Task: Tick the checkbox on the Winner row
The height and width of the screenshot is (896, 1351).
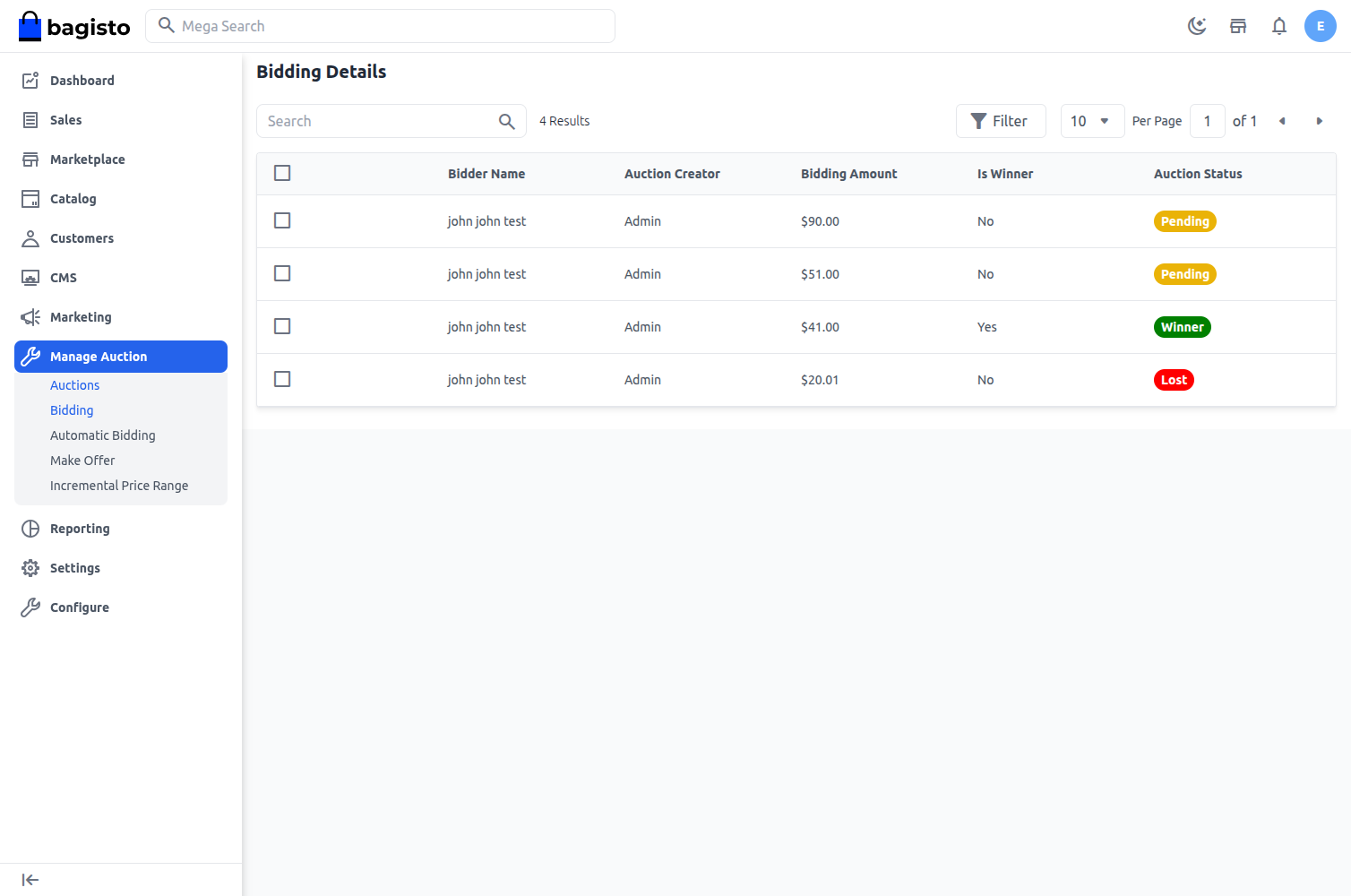Action: click(282, 326)
